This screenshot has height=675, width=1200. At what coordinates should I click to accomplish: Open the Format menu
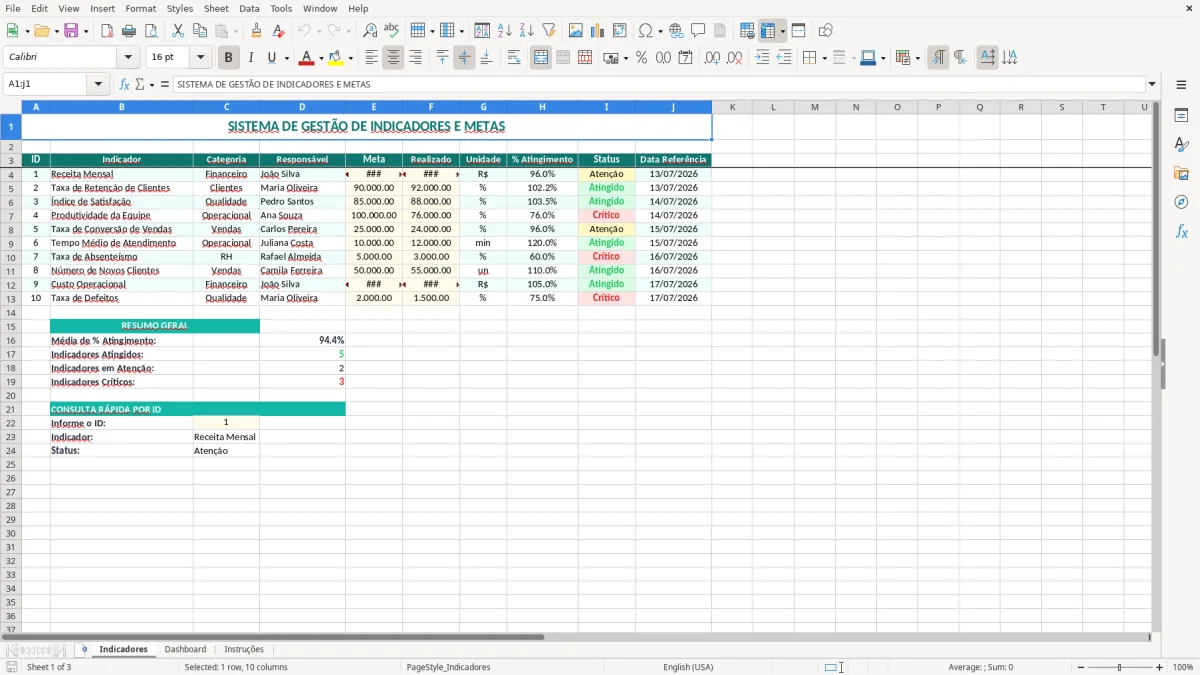click(140, 8)
